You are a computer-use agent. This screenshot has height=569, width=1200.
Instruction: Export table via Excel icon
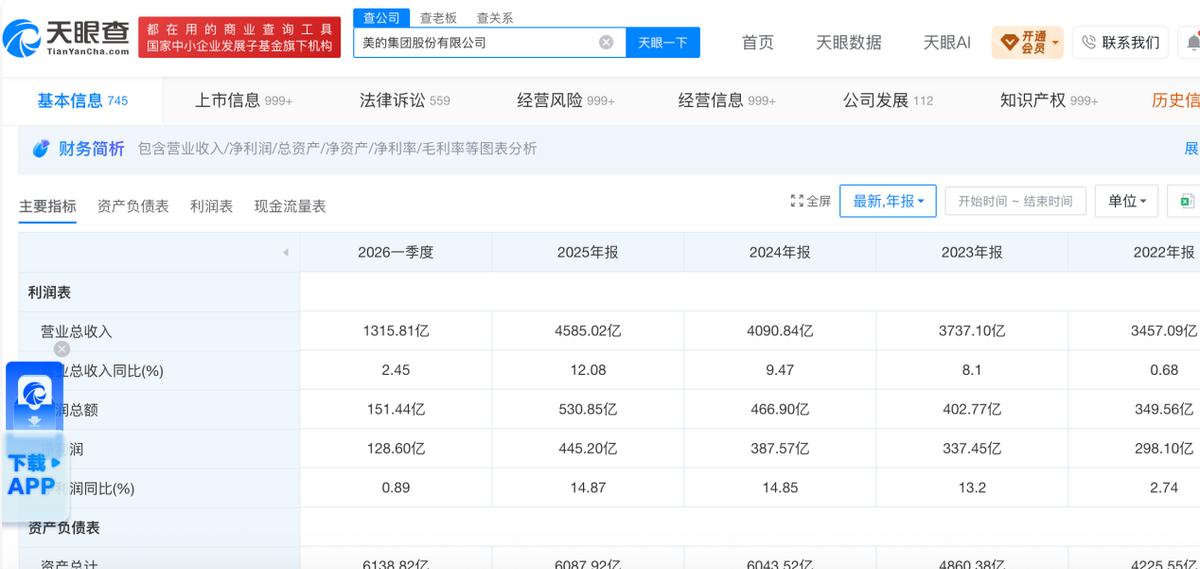pos(1186,201)
